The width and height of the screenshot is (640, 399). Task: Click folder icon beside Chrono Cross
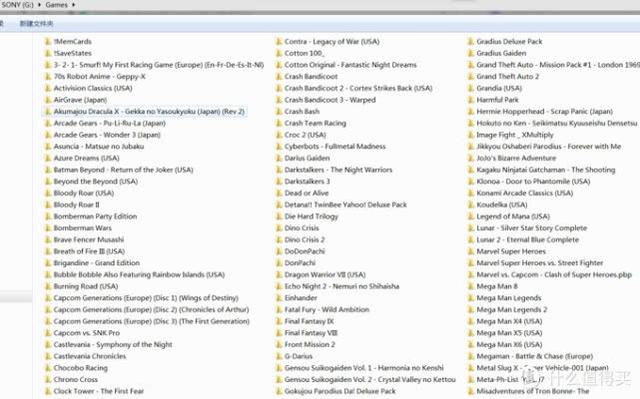coord(48,379)
